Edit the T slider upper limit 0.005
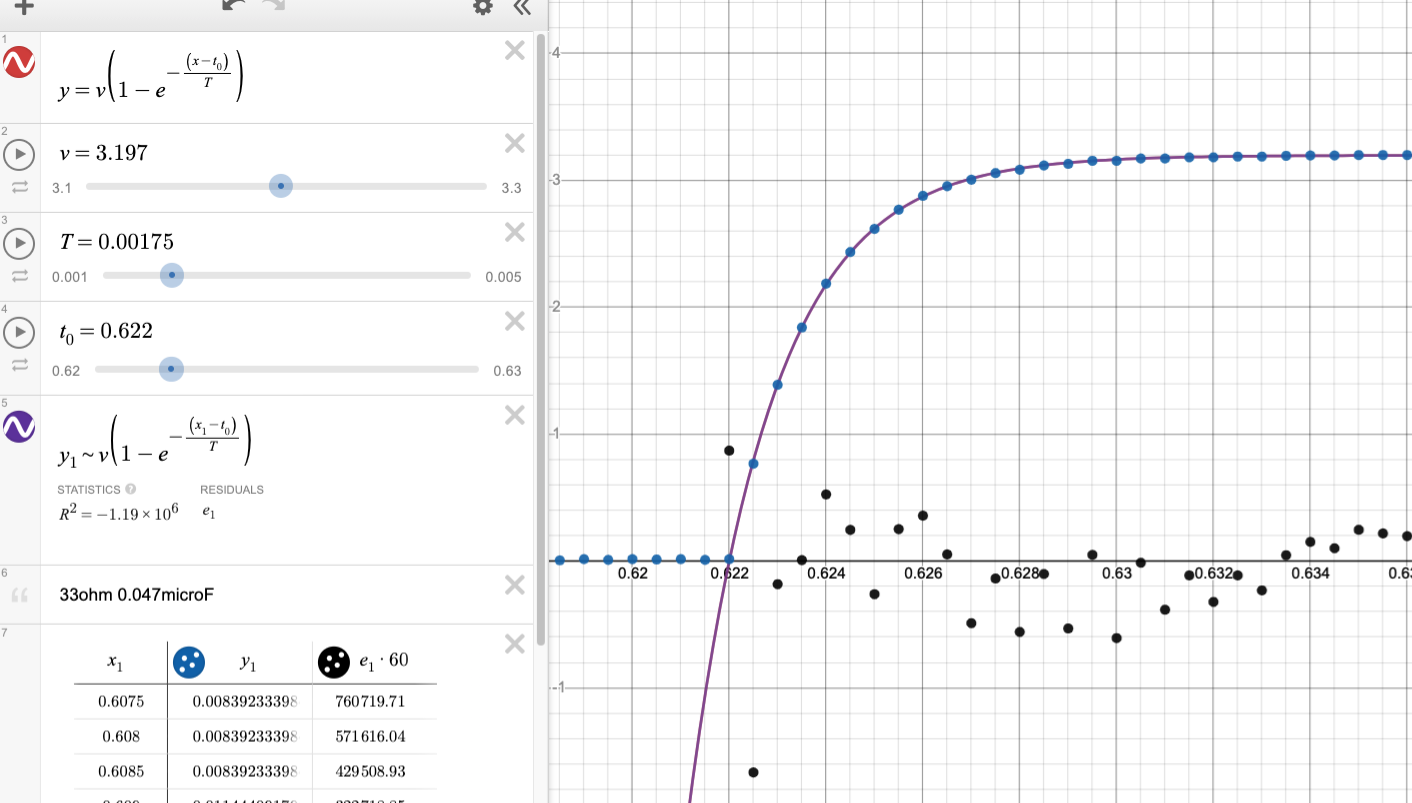 pos(503,277)
